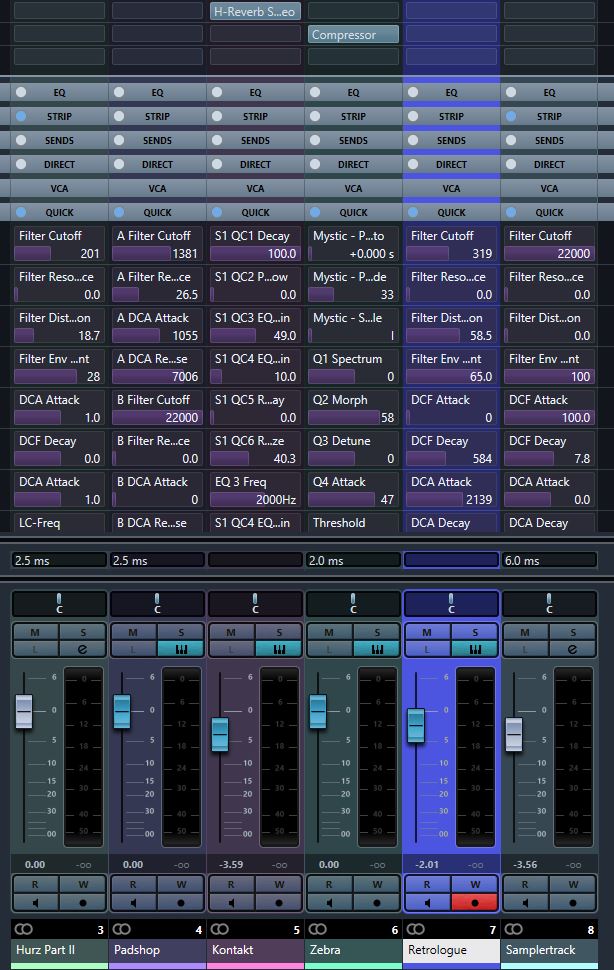Open the DIRECT routing section on Padshop
The image size is (614, 970).
[157, 164]
